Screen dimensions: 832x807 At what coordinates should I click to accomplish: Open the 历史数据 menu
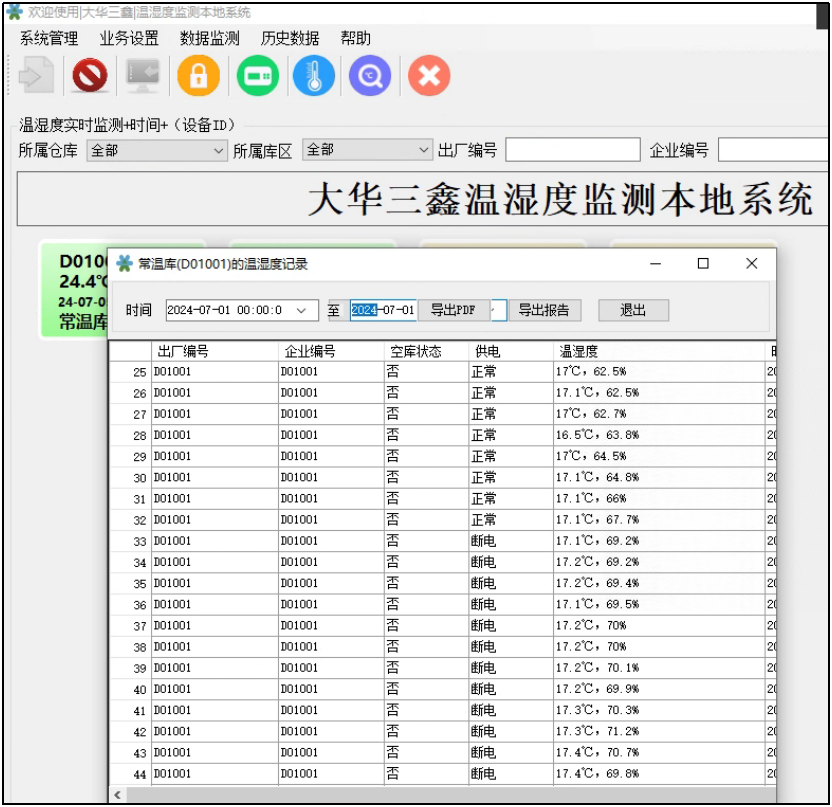click(290, 39)
